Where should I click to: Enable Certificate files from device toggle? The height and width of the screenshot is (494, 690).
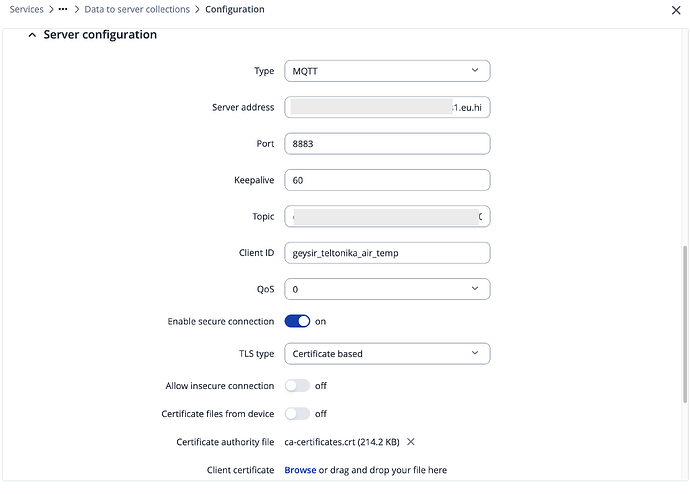[x=297, y=413]
